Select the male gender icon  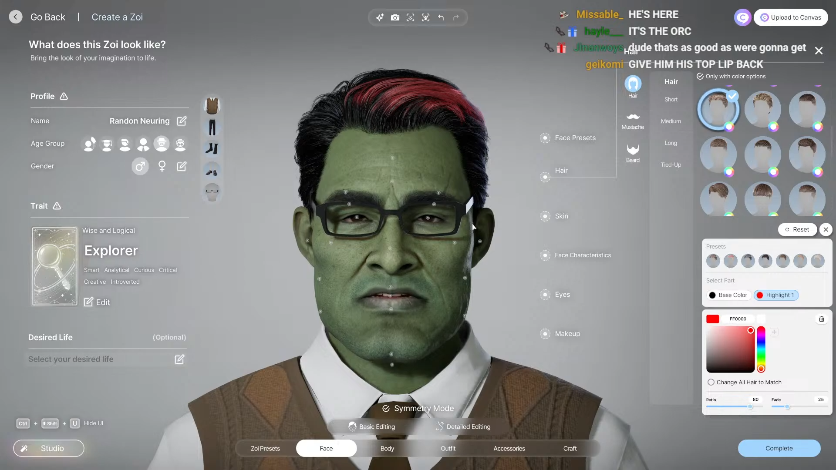(141, 166)
